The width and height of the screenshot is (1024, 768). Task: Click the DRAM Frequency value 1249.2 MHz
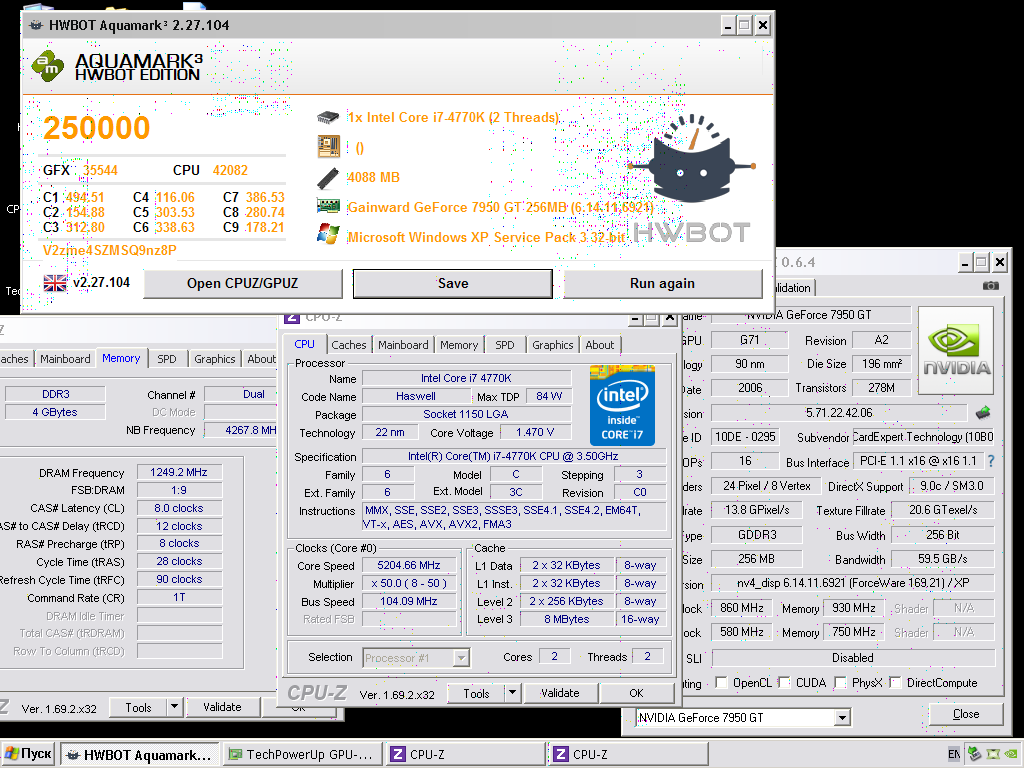click(179, 472)
